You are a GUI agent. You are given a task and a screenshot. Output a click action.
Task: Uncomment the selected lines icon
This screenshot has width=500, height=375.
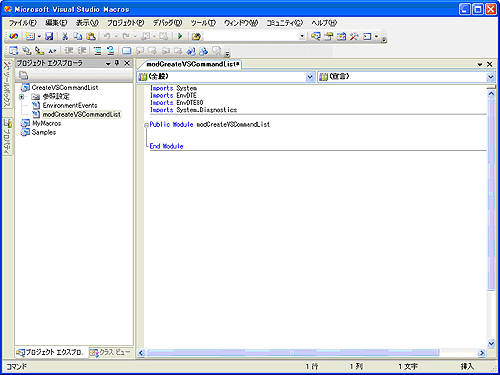[x=110, y=51]
